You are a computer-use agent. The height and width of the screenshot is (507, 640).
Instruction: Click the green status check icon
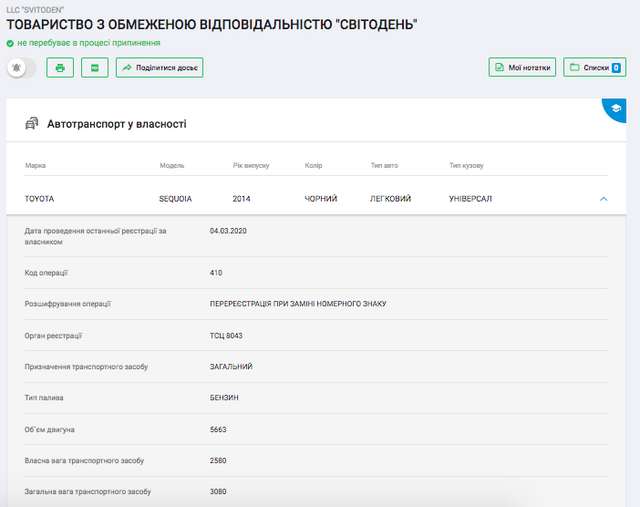10,44
